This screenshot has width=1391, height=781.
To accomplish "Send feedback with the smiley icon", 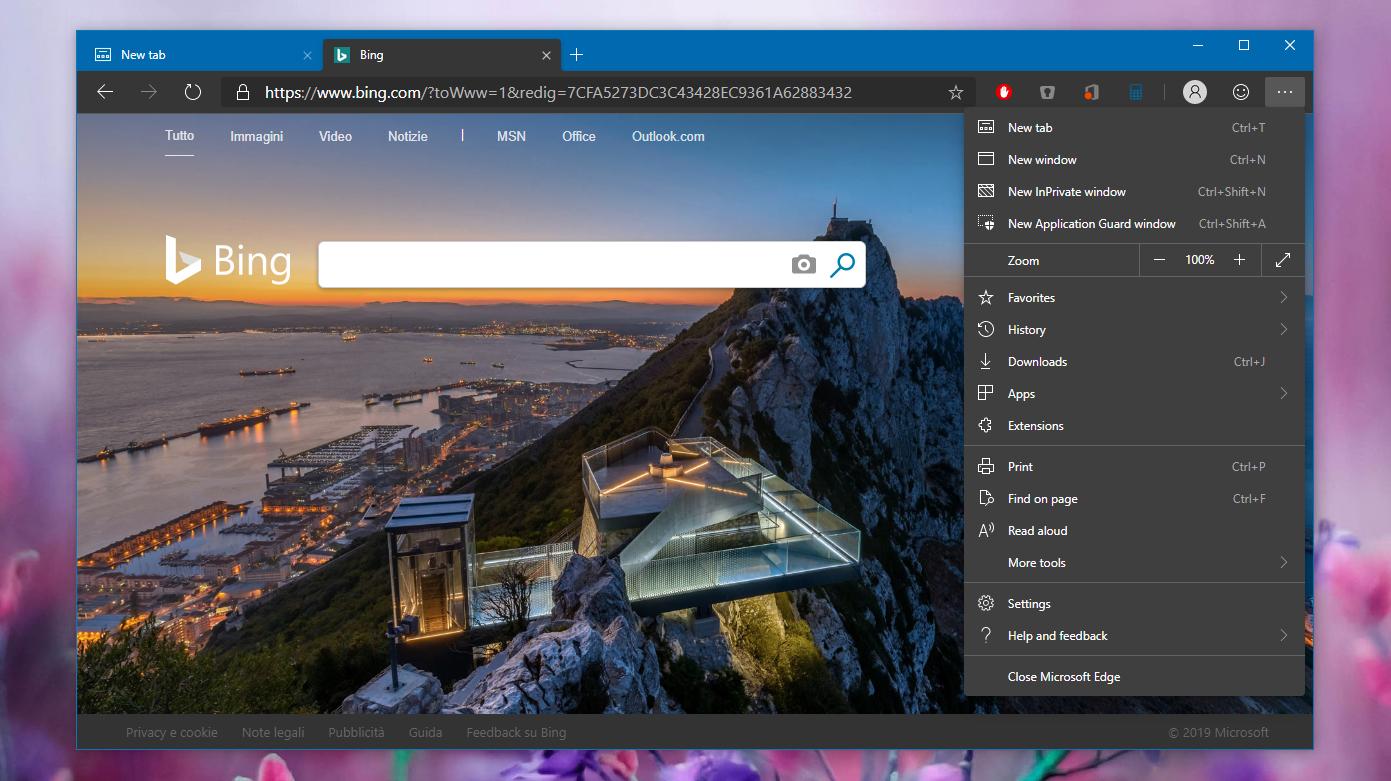I will coord(1241,92).
